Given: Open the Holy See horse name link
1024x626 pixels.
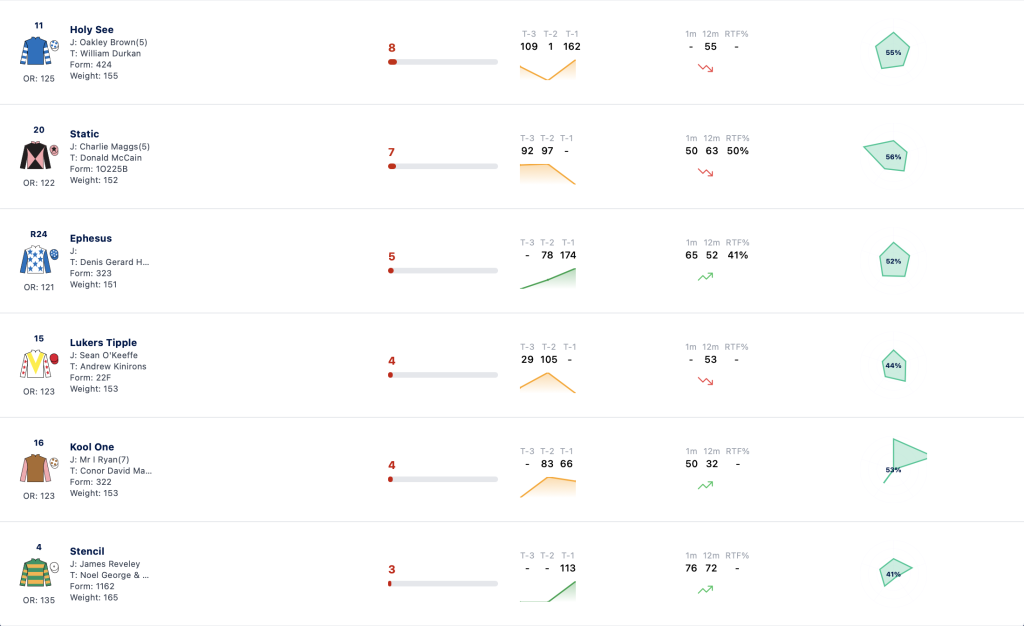Looking at the screenshot, I should pos(91,29).
